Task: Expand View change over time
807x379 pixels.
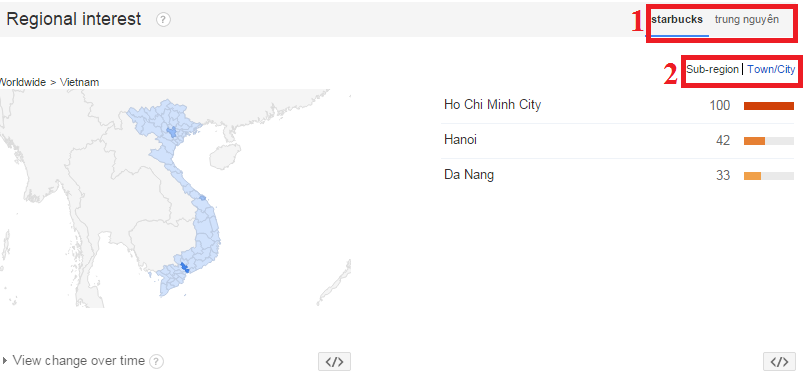Action: point(79,361)
